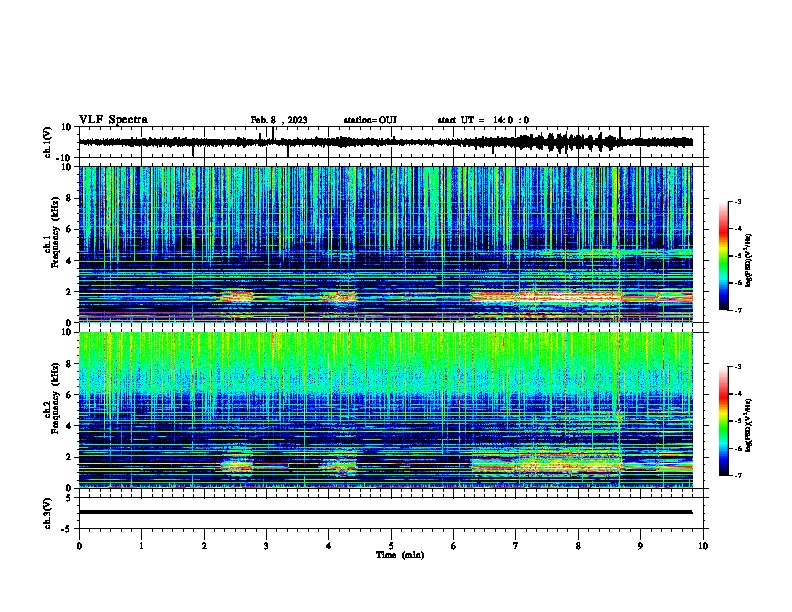The width and height of the screenshot is (792, 612).
Task: Click the 'Time (min)' axis label
Action: (x=400, y=555)
